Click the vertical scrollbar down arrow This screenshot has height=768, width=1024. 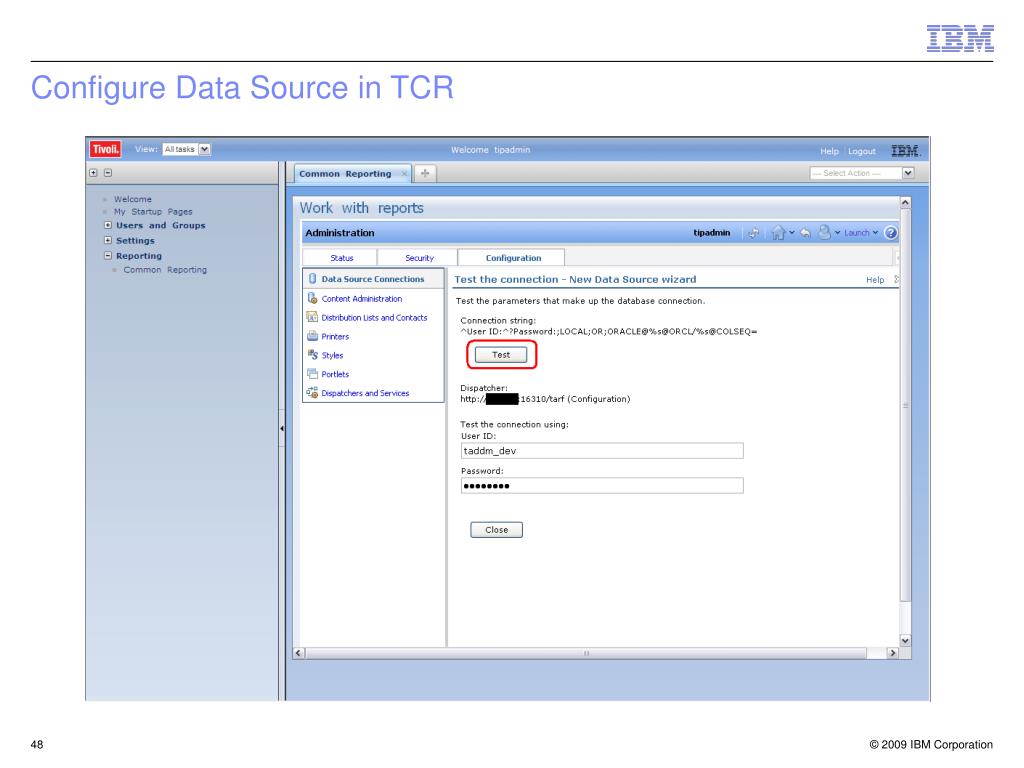905,641
